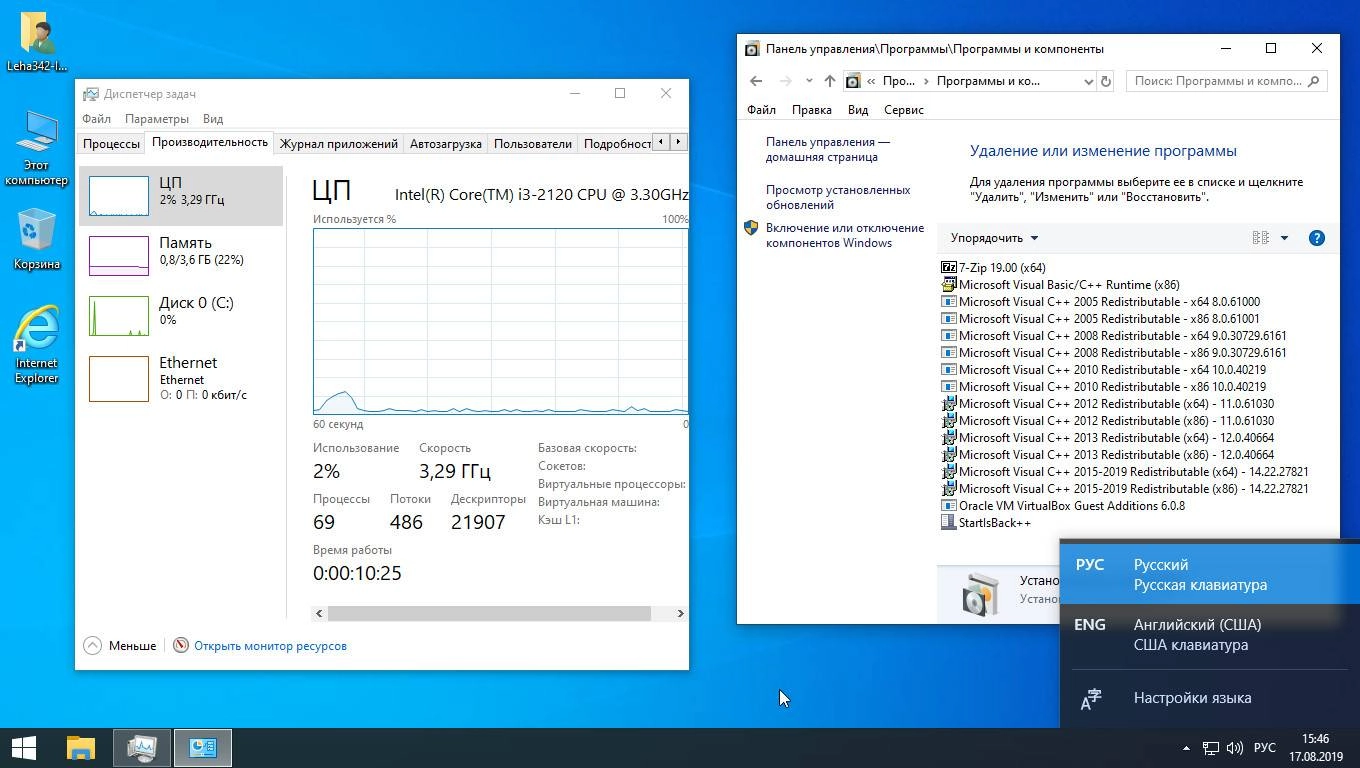Open Сервис menu in Control Panel
Image resolution: width=1360 pixels, height=768 pixels.
(x=904, y=110)
